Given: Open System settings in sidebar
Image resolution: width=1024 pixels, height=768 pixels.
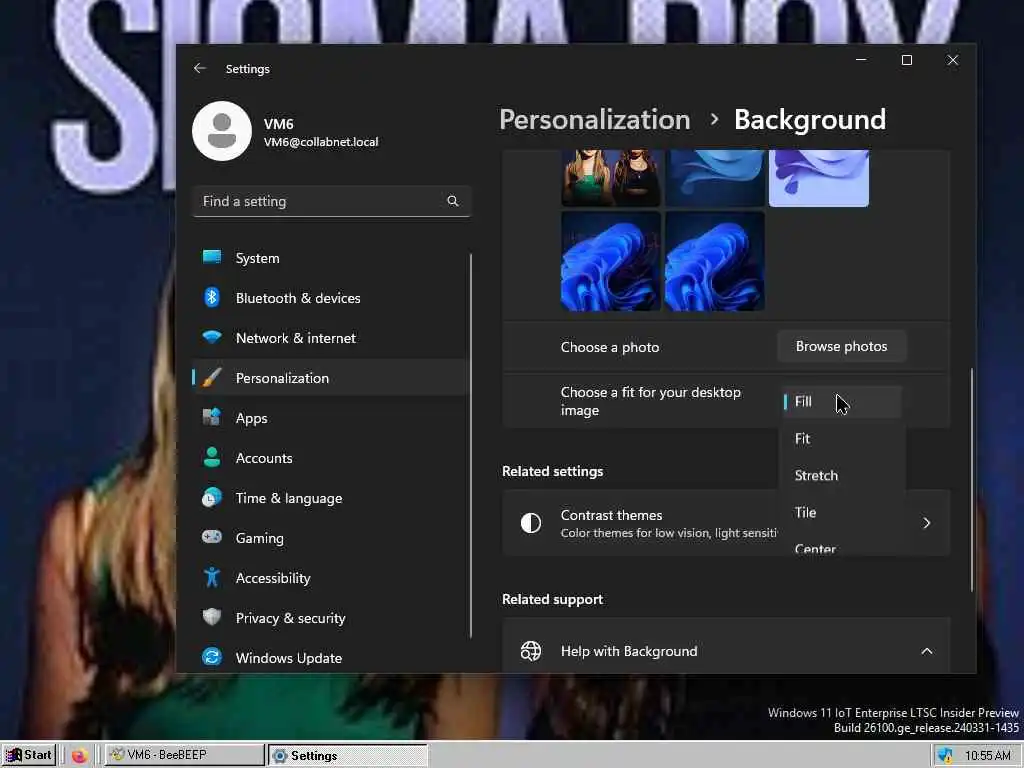Looking at the screenshot, I should coord(331,258).
